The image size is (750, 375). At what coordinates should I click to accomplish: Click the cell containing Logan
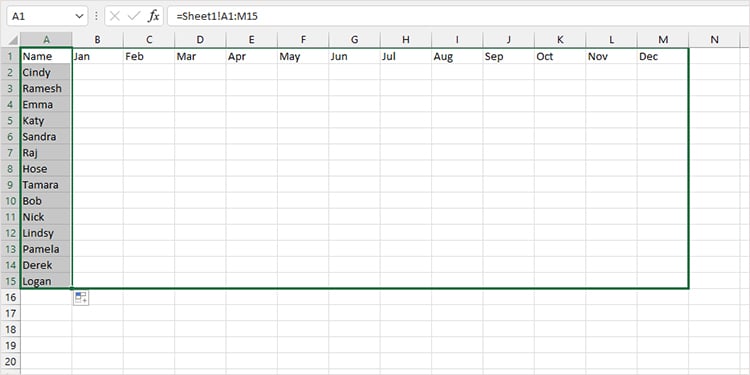click(46, 281)
